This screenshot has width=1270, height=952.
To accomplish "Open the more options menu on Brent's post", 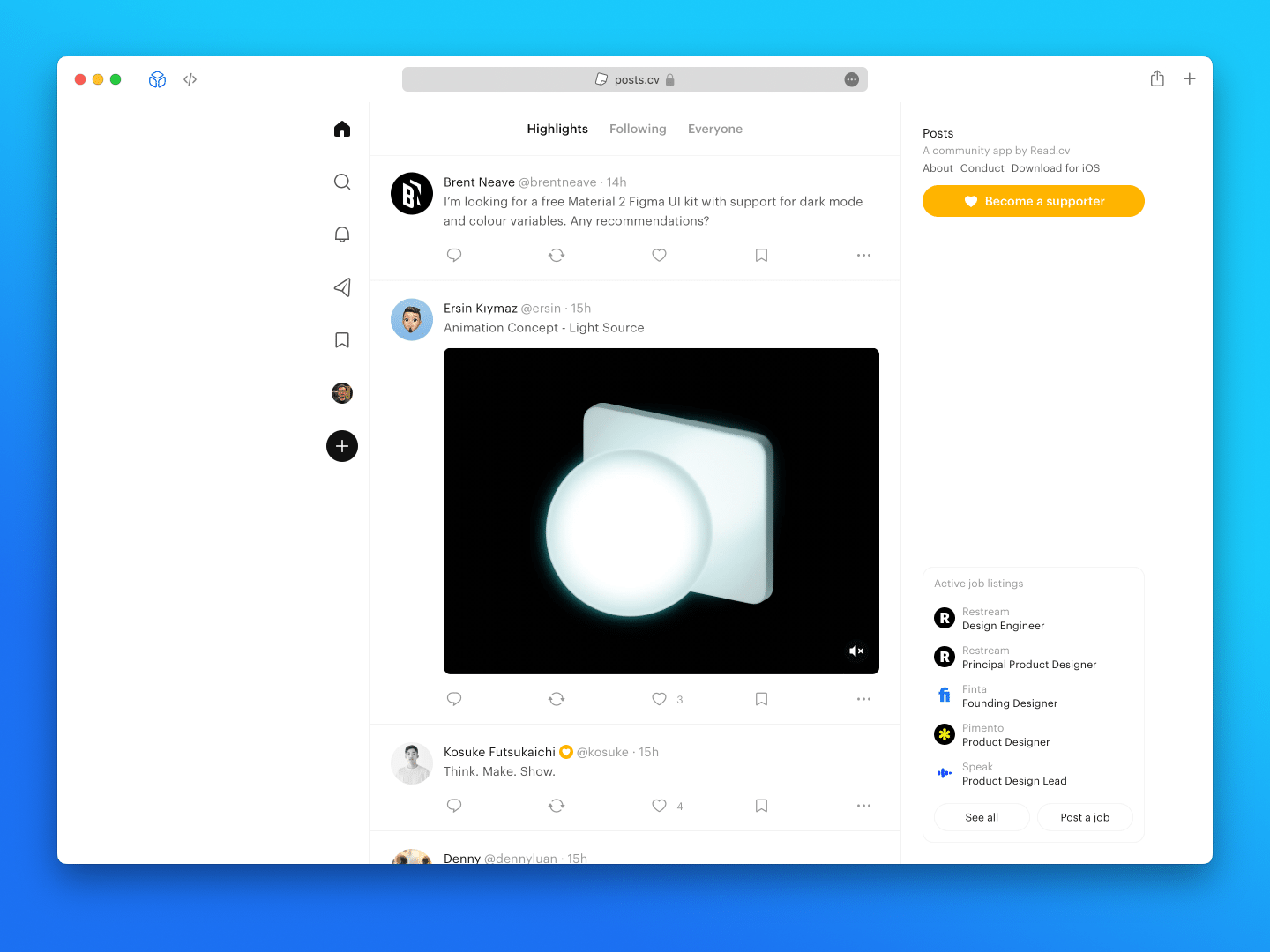I will pyautogui.click(x=863, y=255).
